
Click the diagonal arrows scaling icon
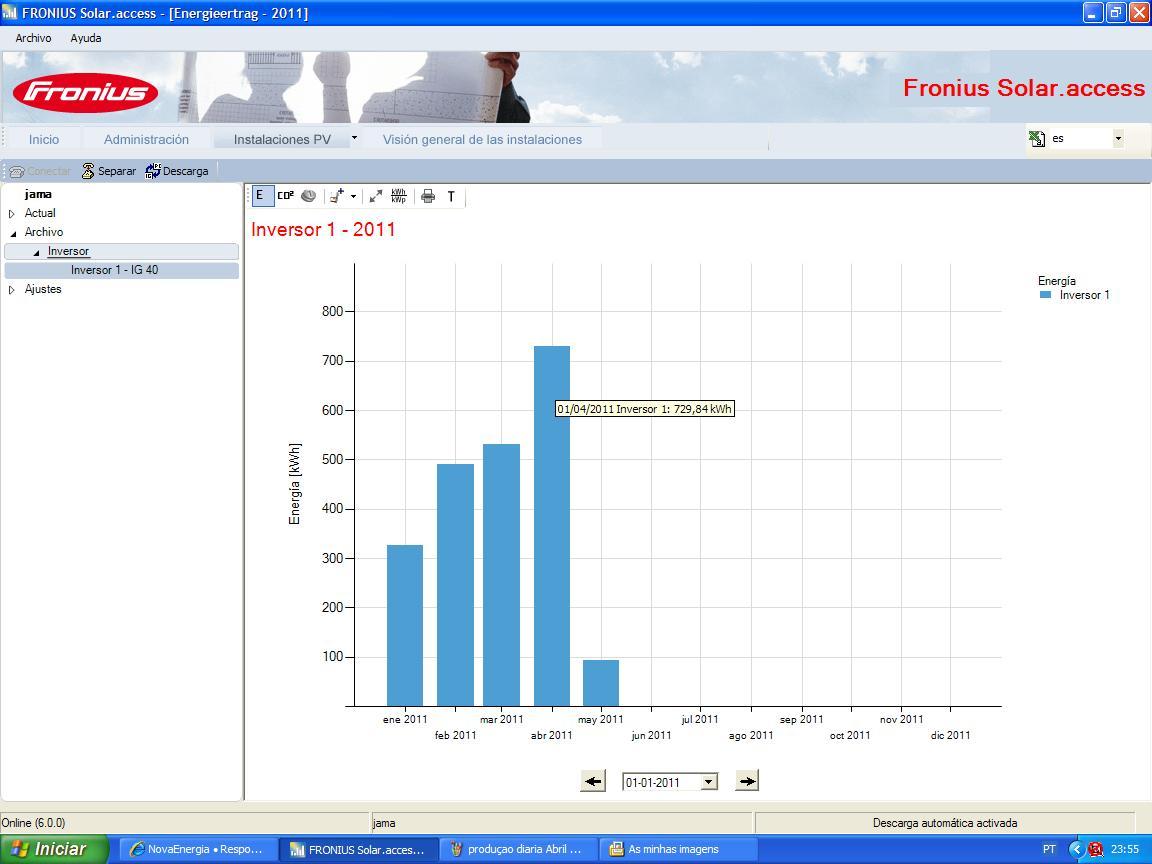(375, 196)
